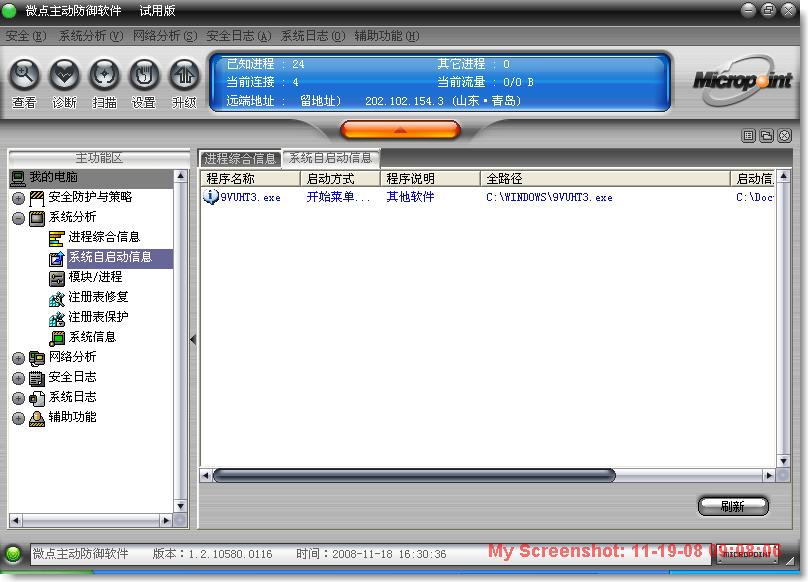Click the Micropoint logo
Screen dimensions: 808x582
(x=742, y=80)
